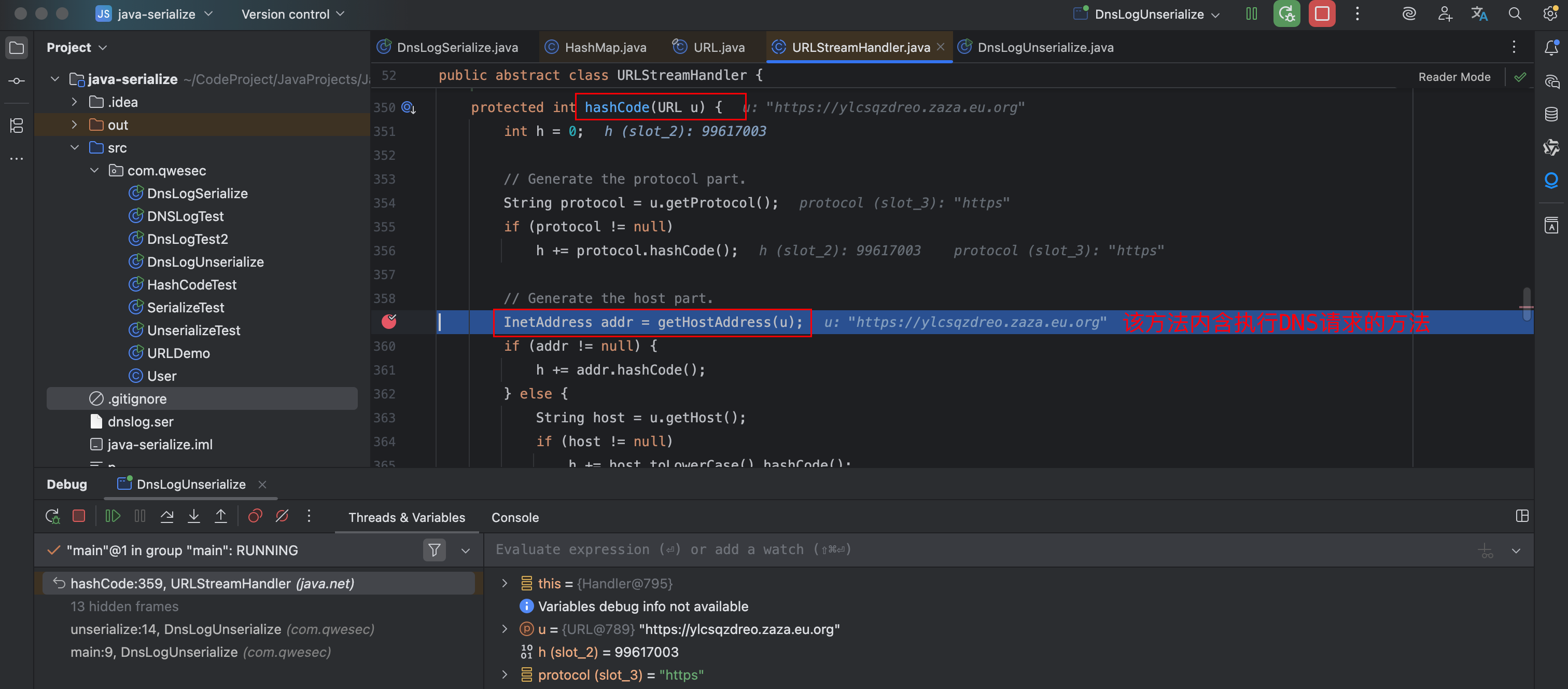Open View Breakpoints dialog icon
Image resolution: width=1568 pixels, height=689 pixels.
click(x=255, y=517)
